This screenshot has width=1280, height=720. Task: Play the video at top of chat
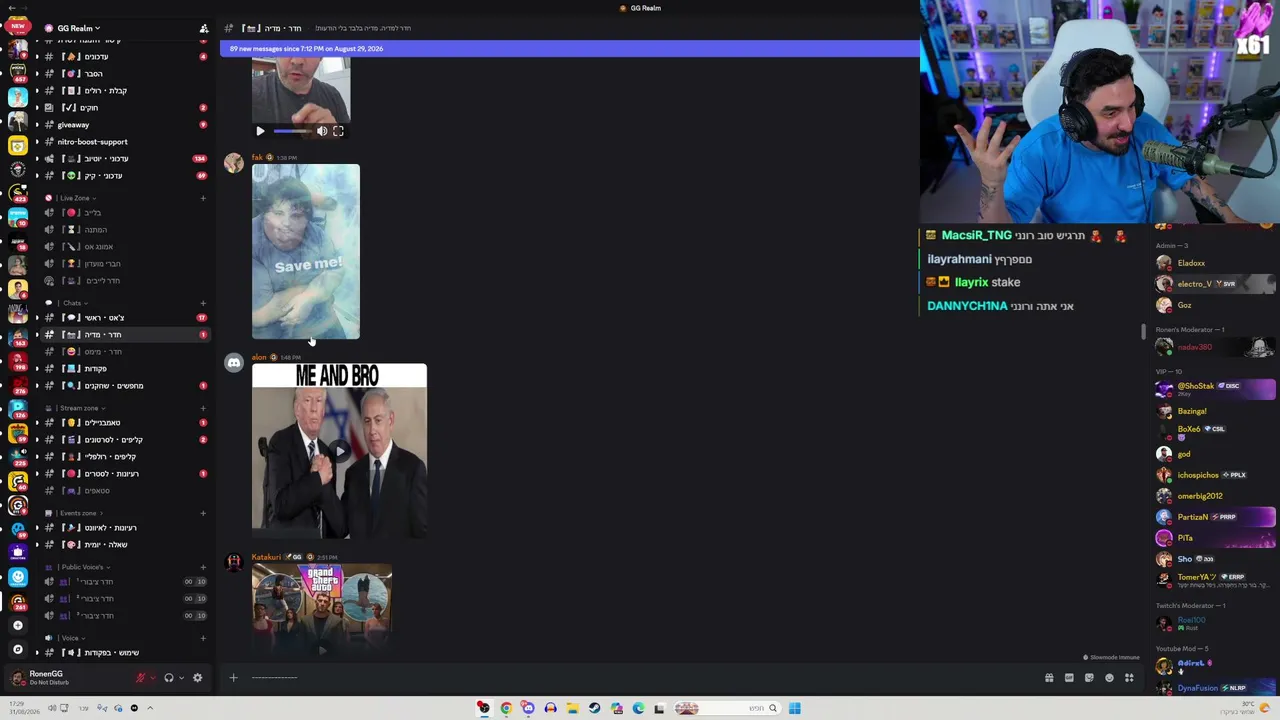[260, 131]
